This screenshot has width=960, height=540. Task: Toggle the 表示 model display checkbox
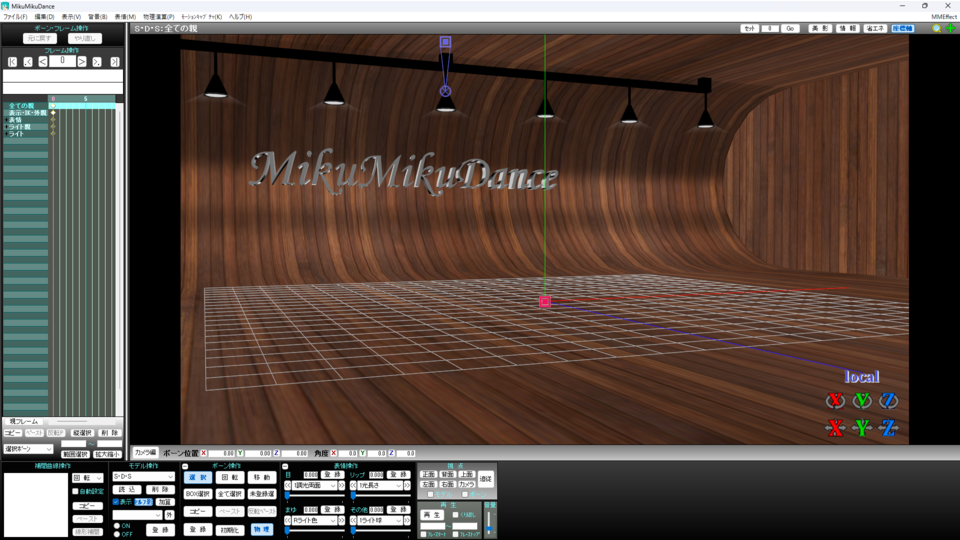[116, 502]
